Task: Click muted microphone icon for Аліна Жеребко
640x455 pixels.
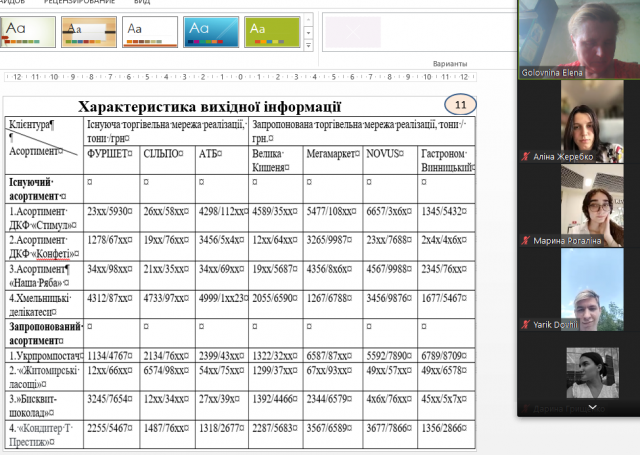Action: click(x=525, y=156)
